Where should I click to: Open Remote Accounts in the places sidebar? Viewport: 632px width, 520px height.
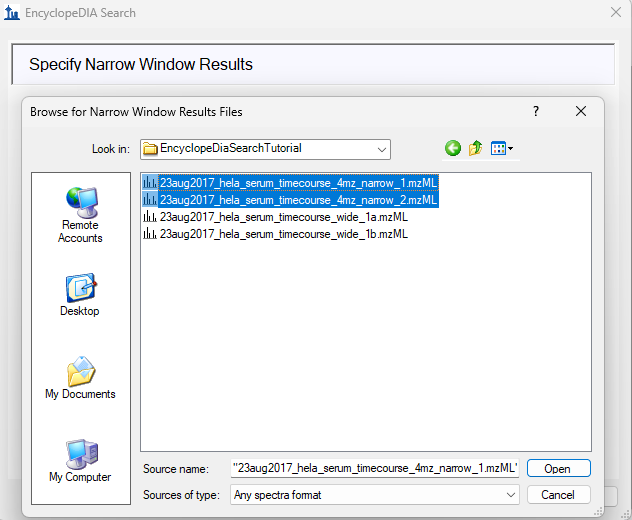pyautogui.click(x=80, y=215)
